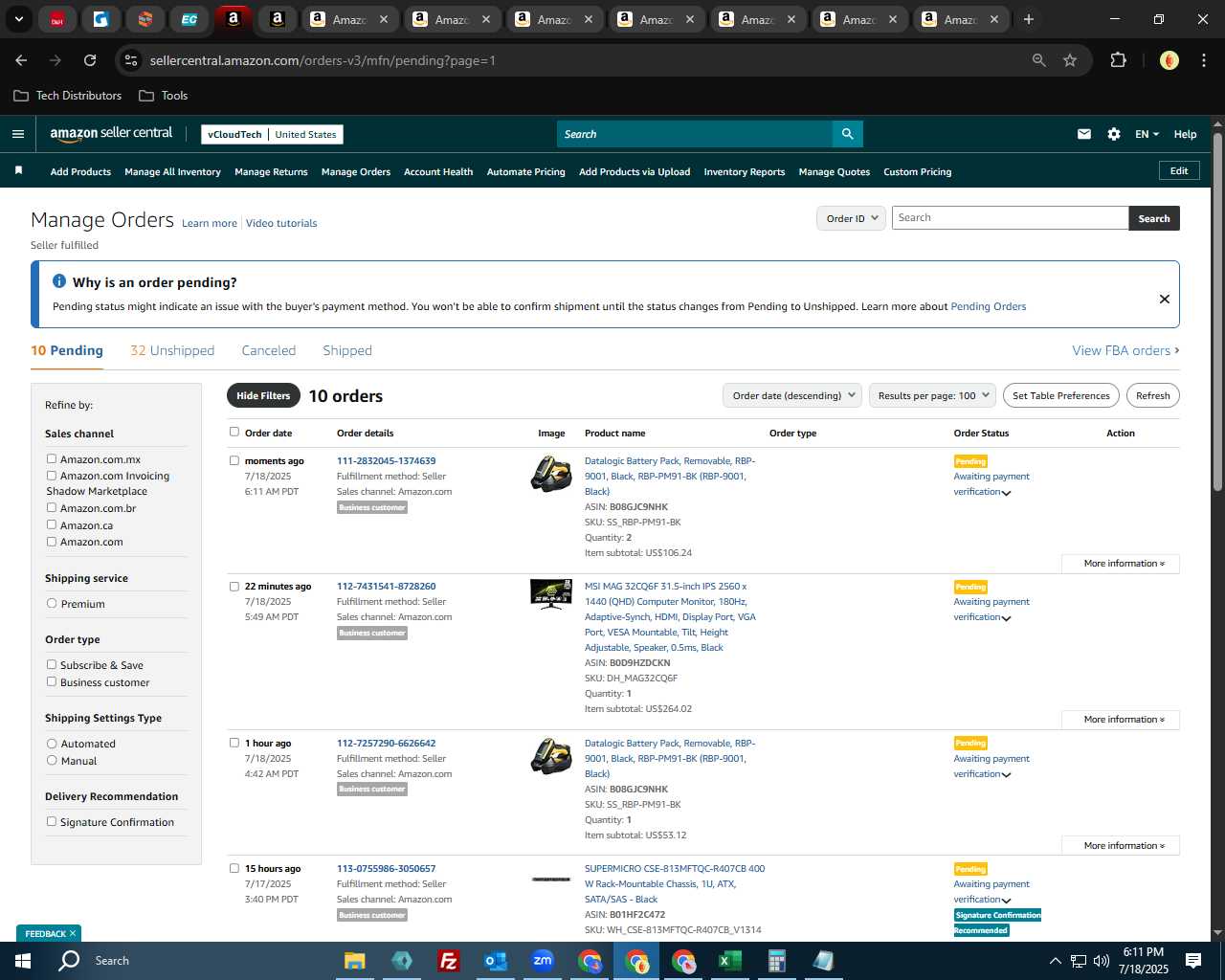Open Manage All Inventory menu item
The width and height of the screenshot is (1225, 980).
[x=172, y=172]
